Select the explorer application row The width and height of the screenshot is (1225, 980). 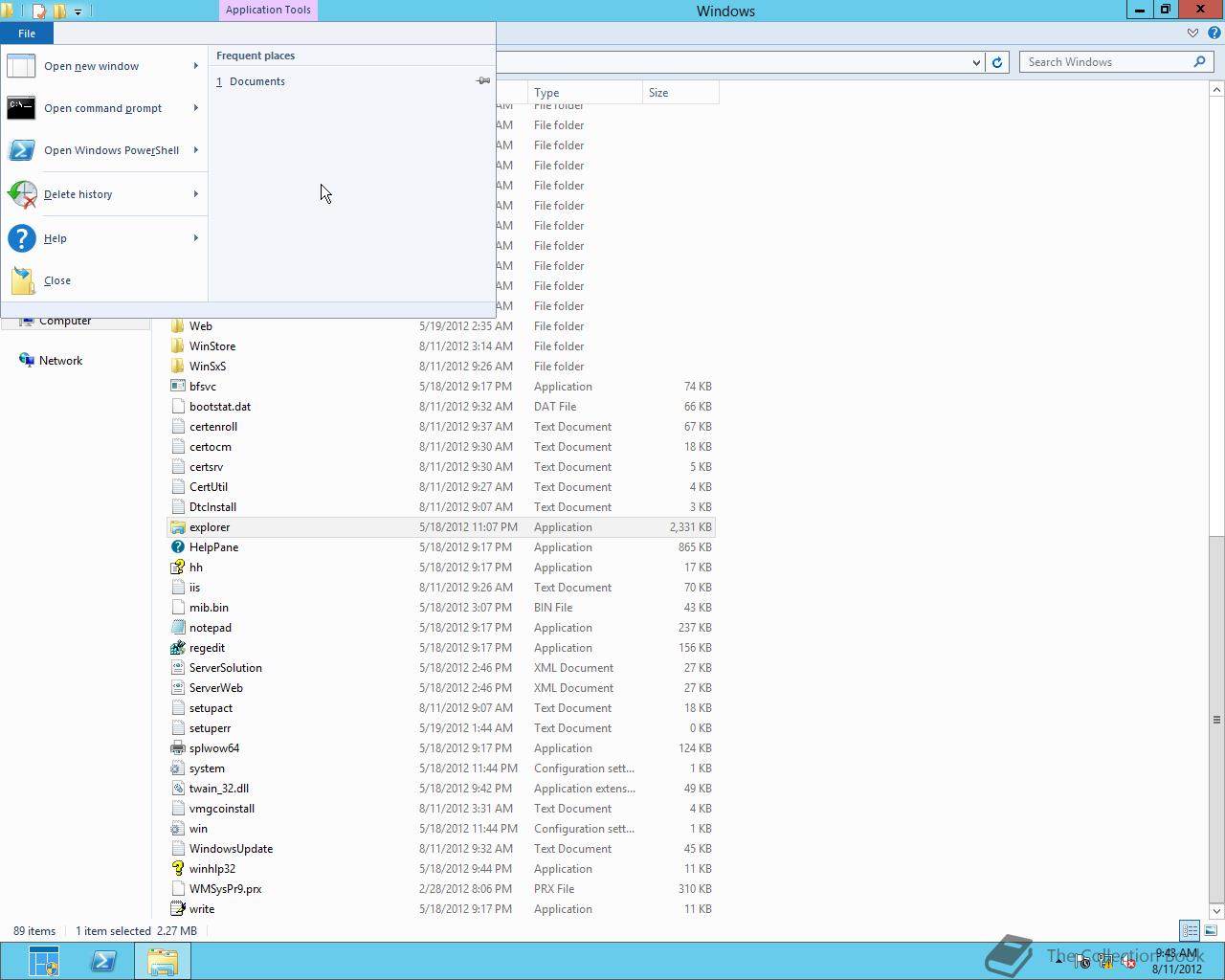(440, 527)
